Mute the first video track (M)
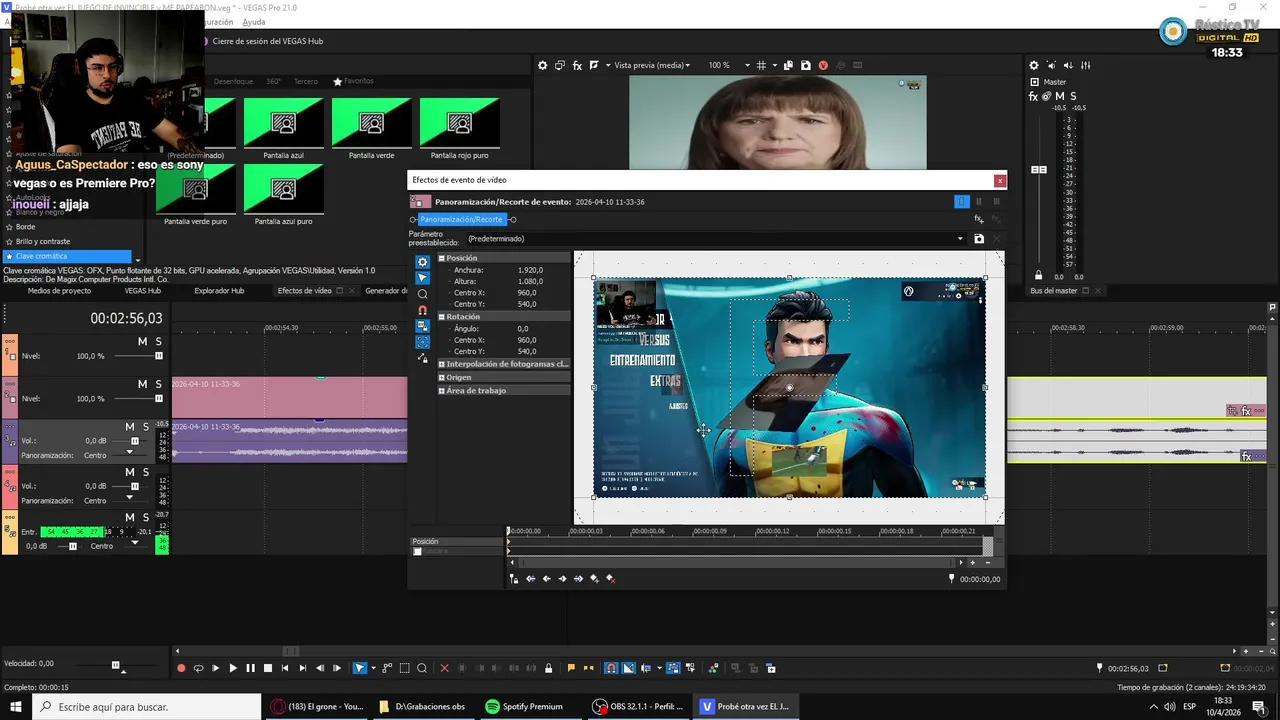The width and height of the screenshot is (1280, 720). point(142,342)
